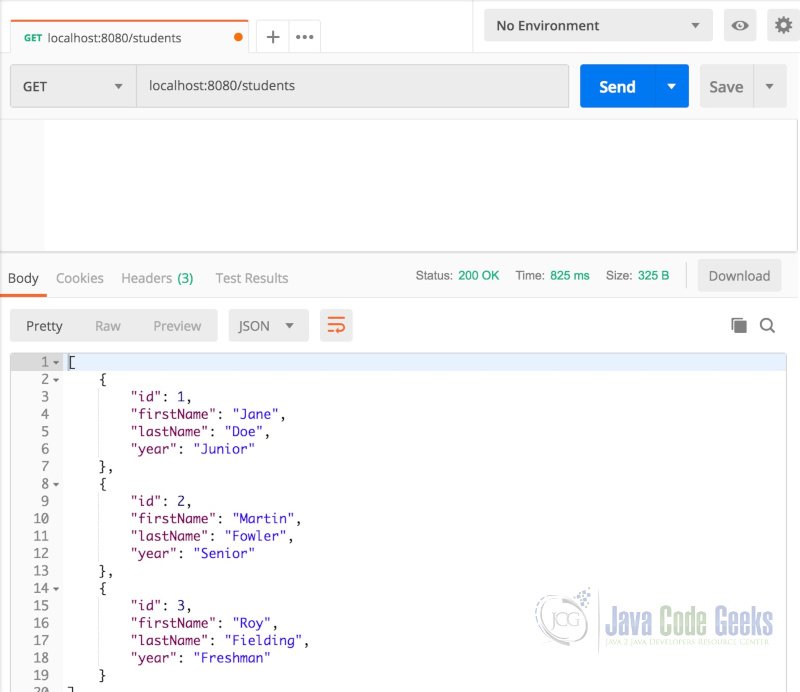Download the JSON response
This screenshot has height=692, width=800.
tap(739, 275)
